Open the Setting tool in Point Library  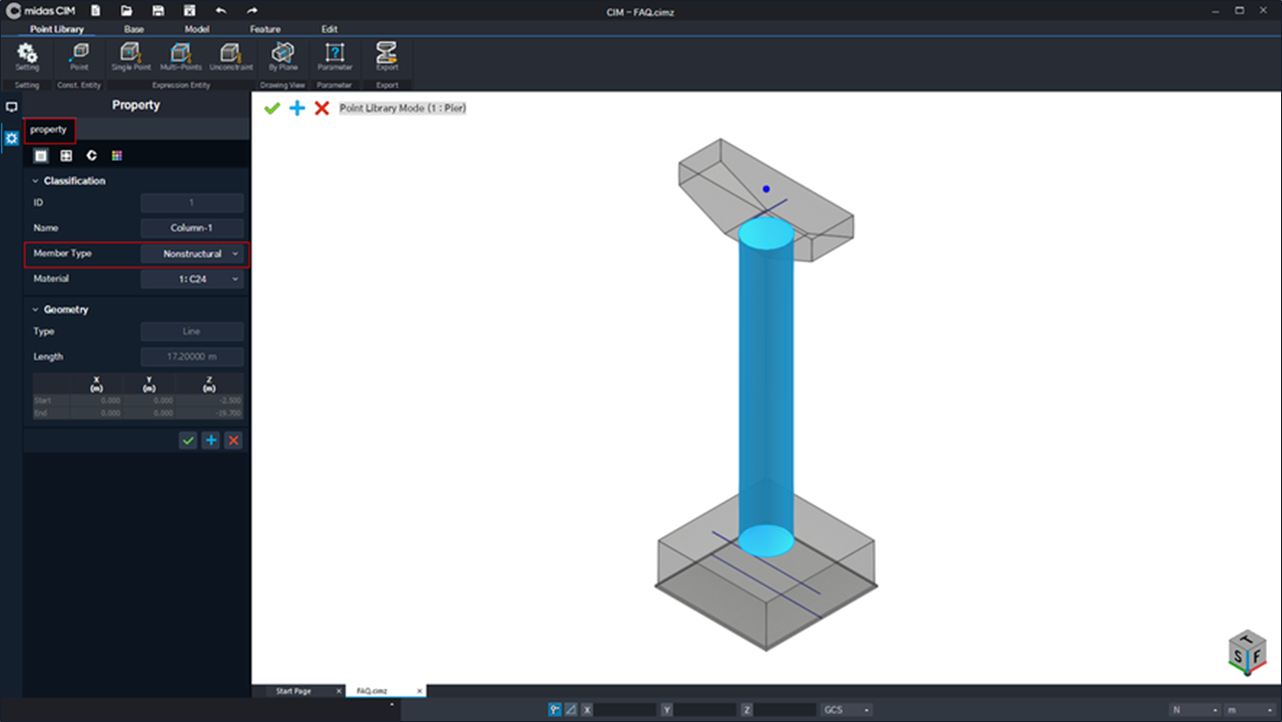click(26, 58)
